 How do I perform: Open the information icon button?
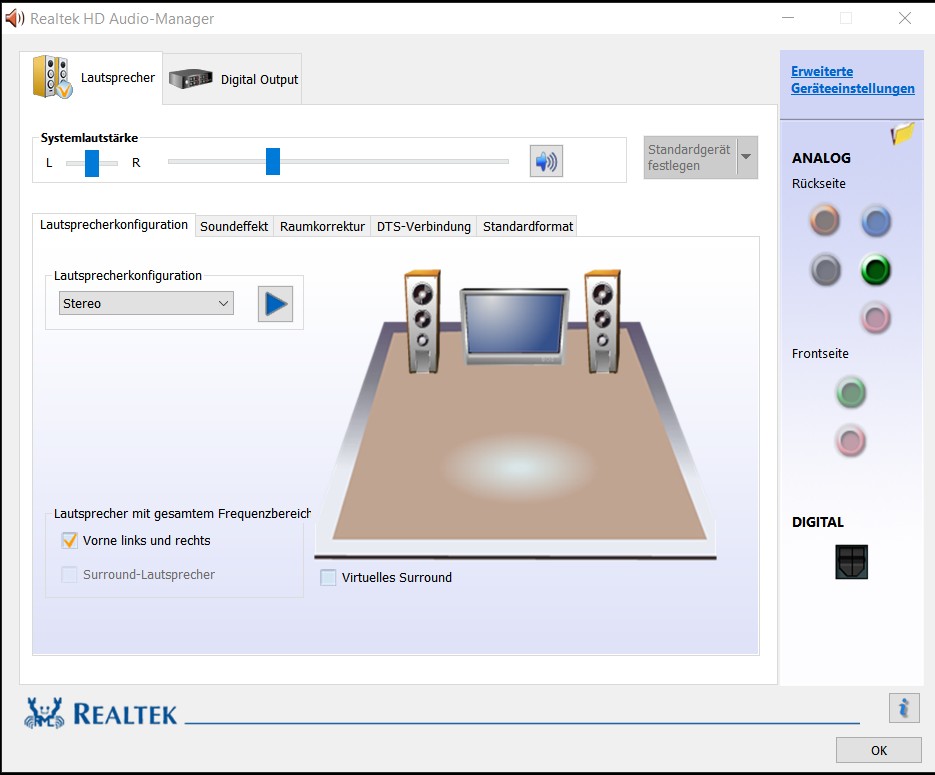[904, 708]
